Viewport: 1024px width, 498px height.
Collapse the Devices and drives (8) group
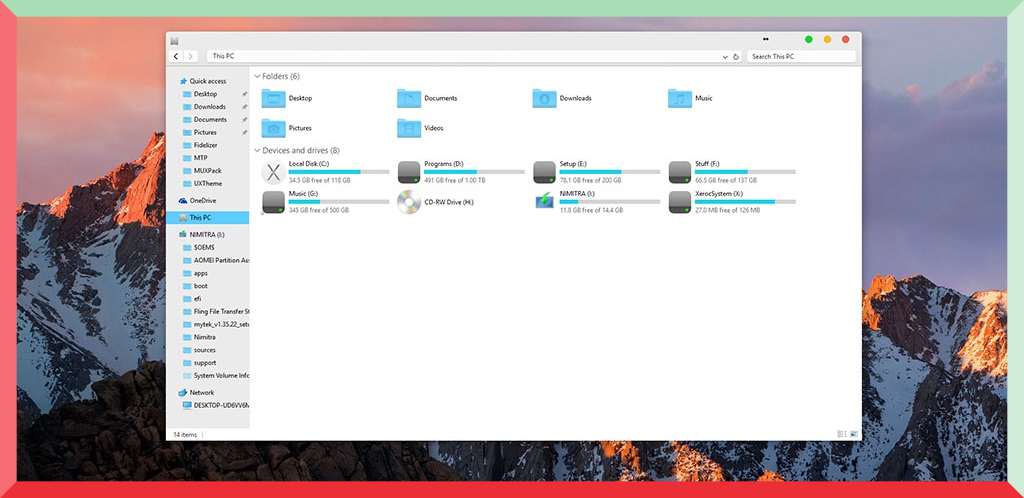(x=258, y=151)
